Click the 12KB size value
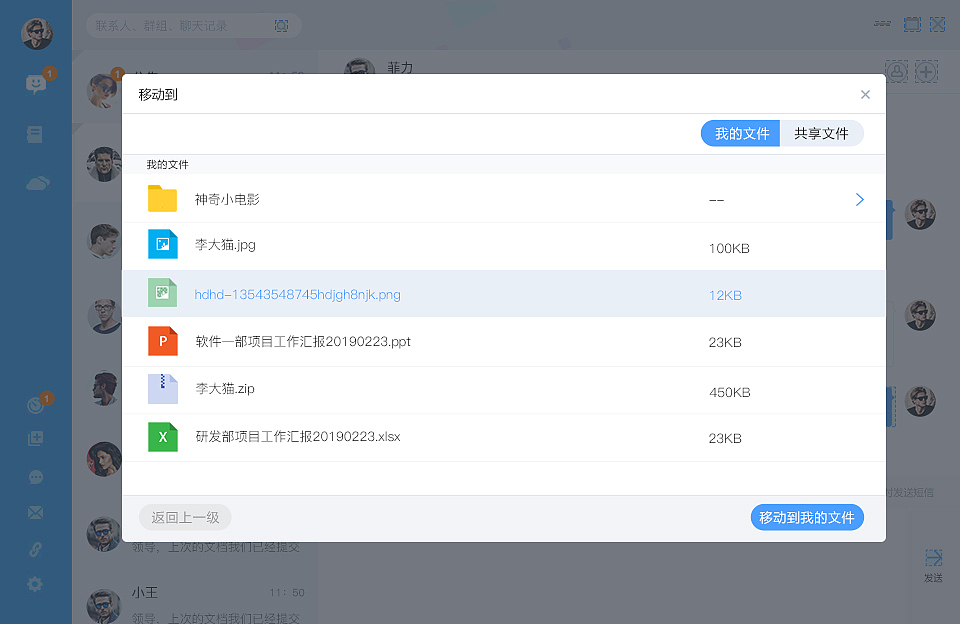This screenshot has height=624, width=960. [725, 295]
